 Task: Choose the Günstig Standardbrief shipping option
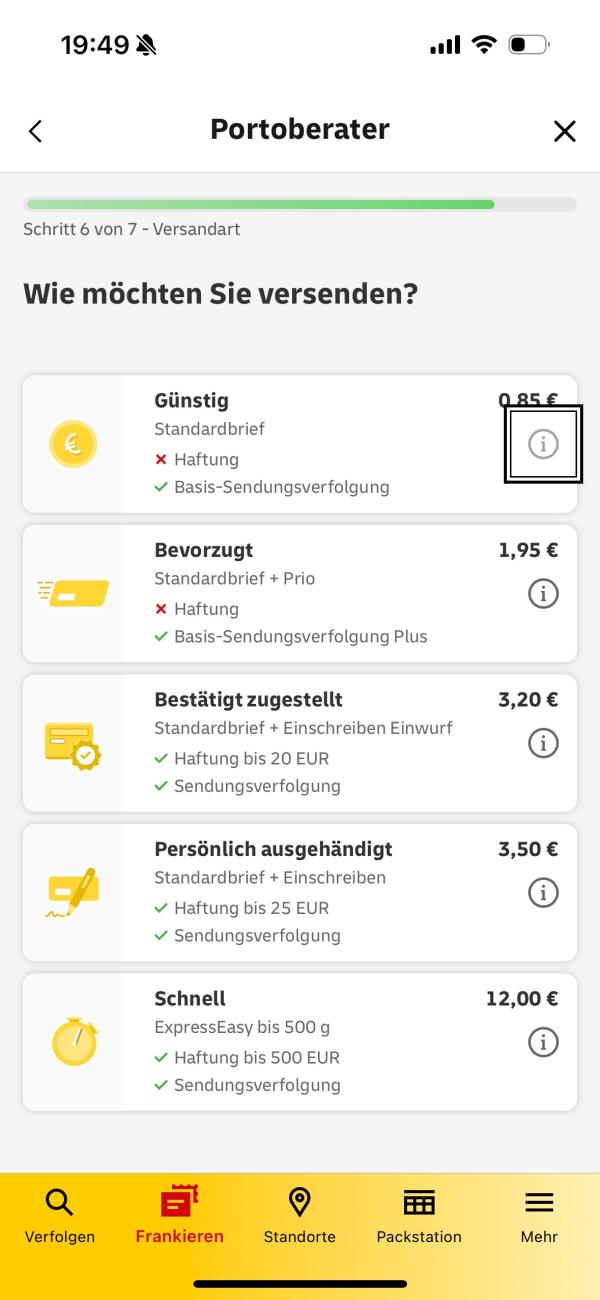click(x=300, y=444)
